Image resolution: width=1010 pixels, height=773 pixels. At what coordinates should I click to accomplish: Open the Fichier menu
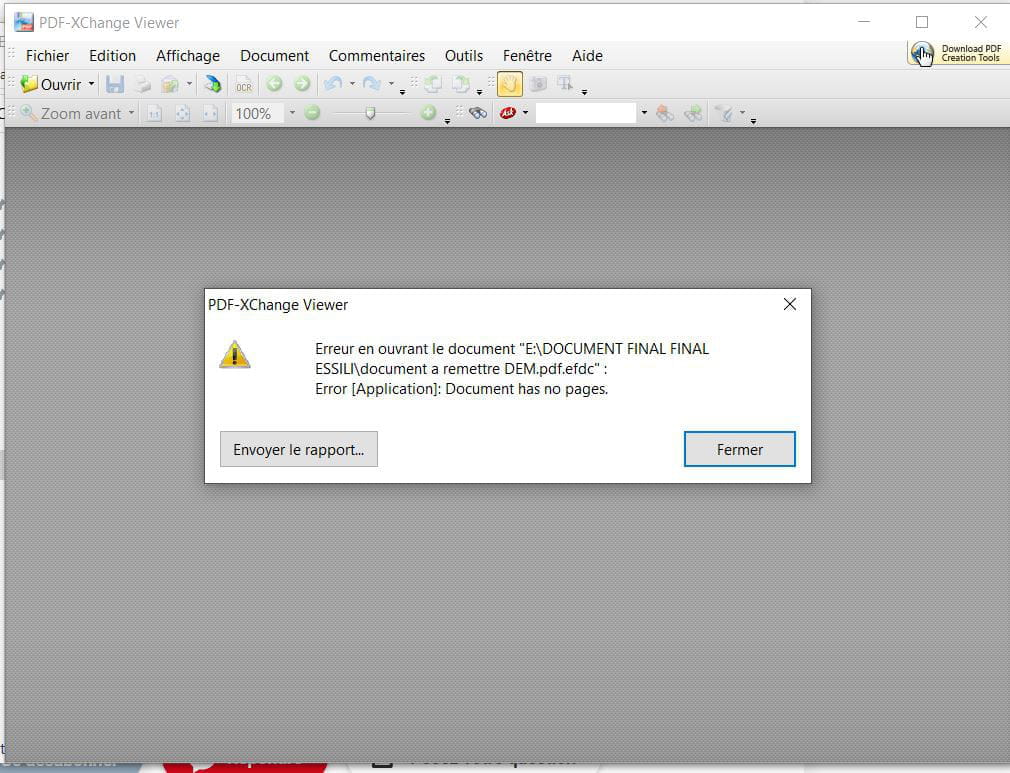click(x=47, y=56)
